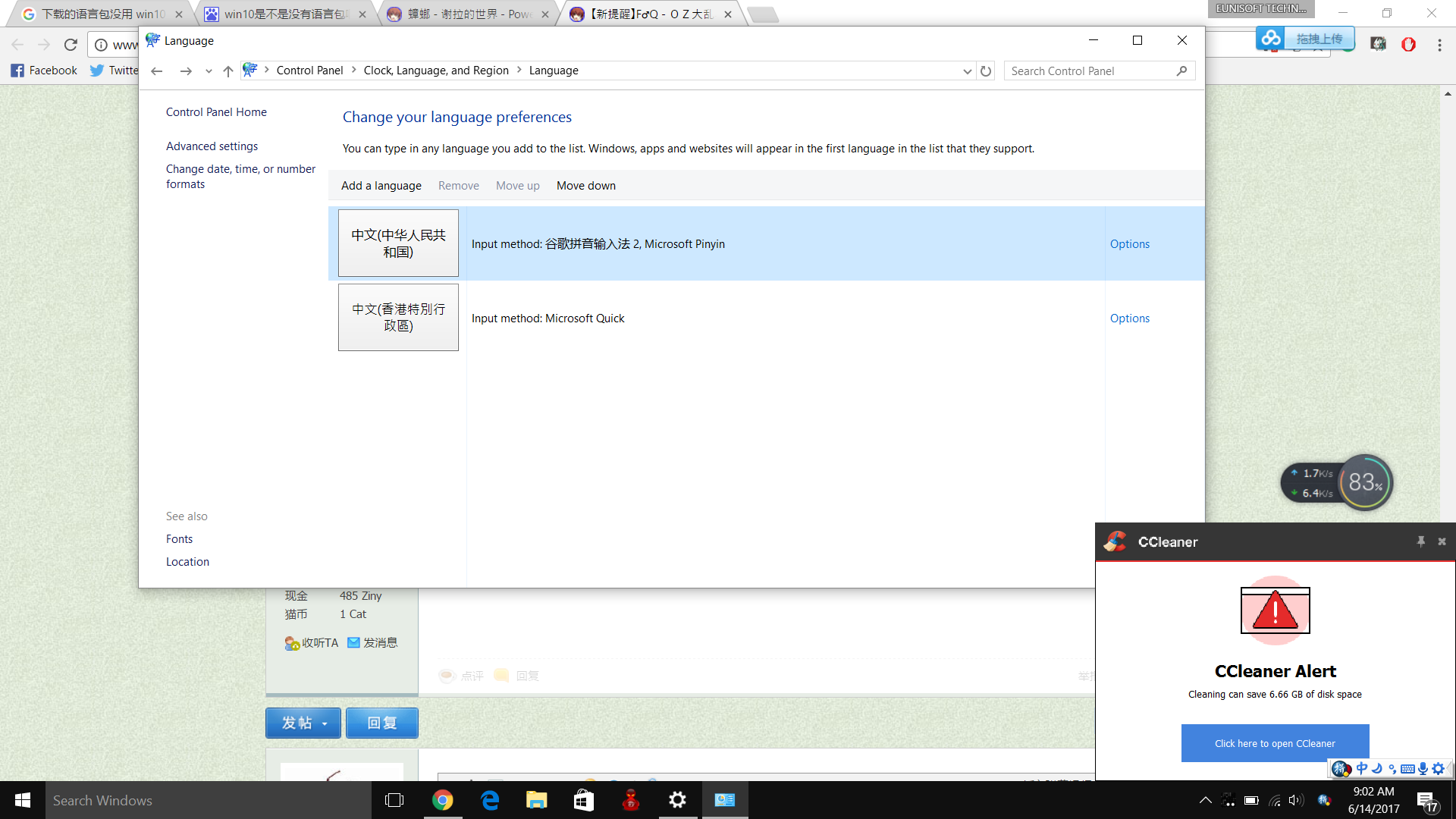Click the 发帖 post button on the forum
This screenshot has height=819, width=1456.
[x=303, y=723]
